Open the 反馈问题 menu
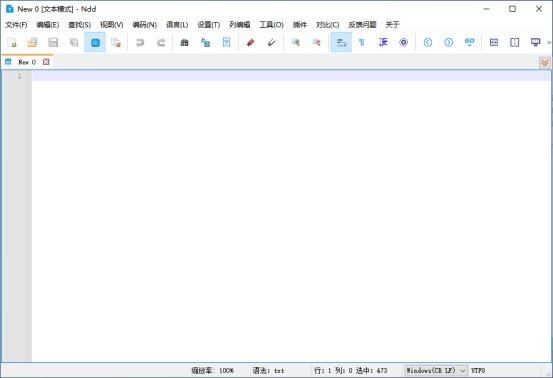The image size is (553, 378). click(362, 25)
